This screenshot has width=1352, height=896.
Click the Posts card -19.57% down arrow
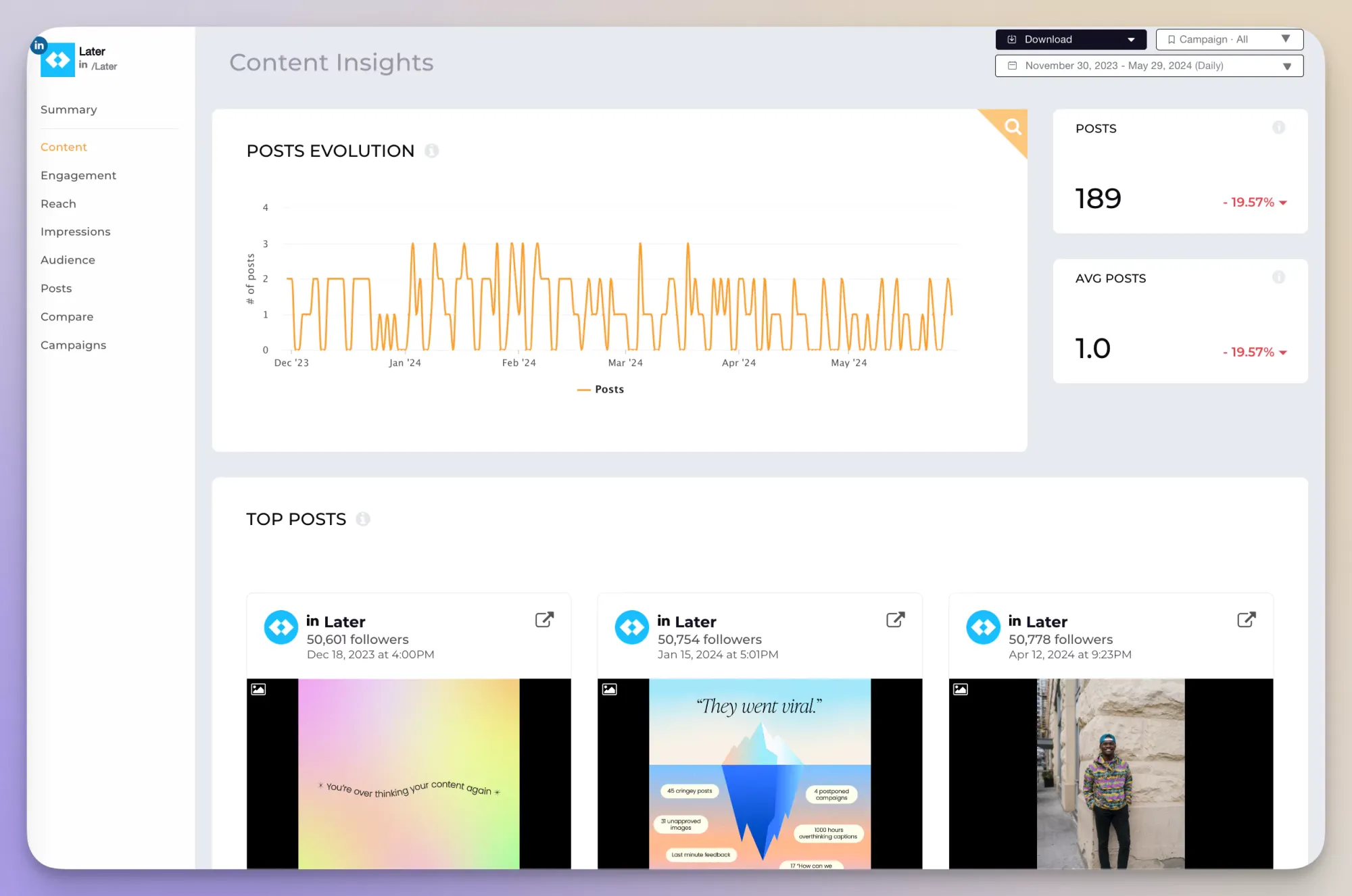[1283, 203]
